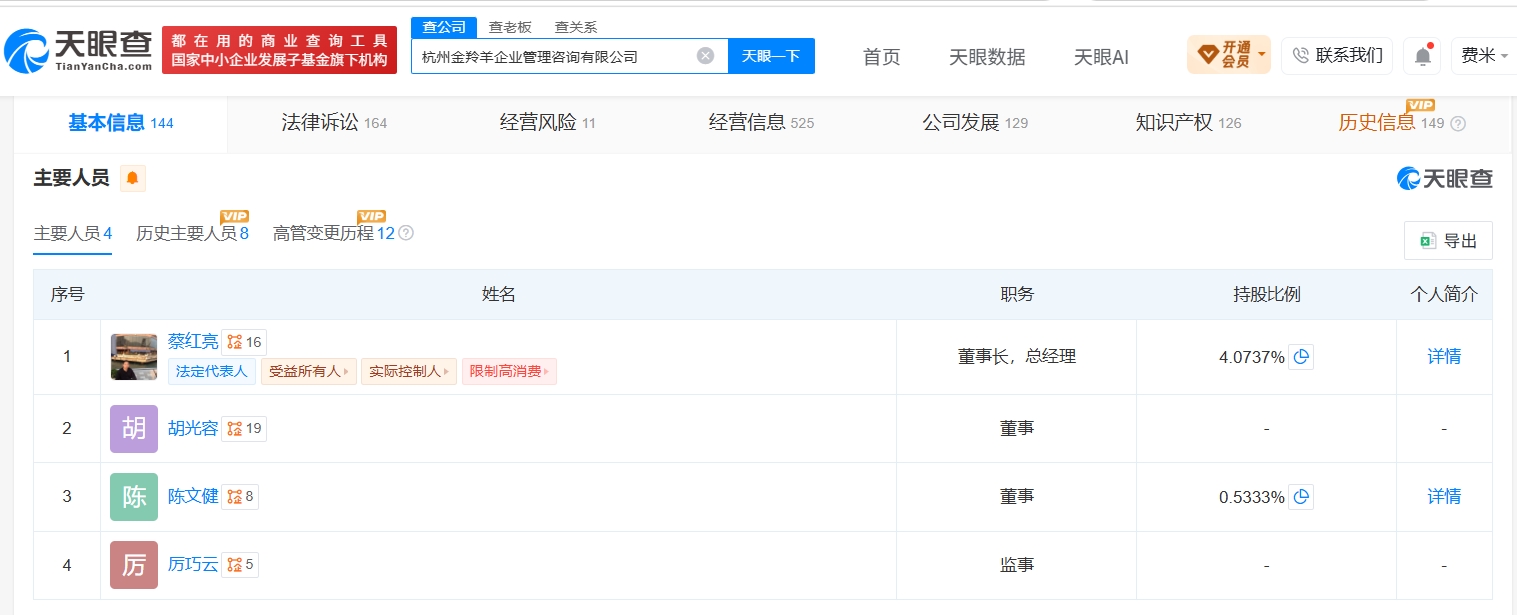Open the 法律诉讼 tab

point(334,123)
